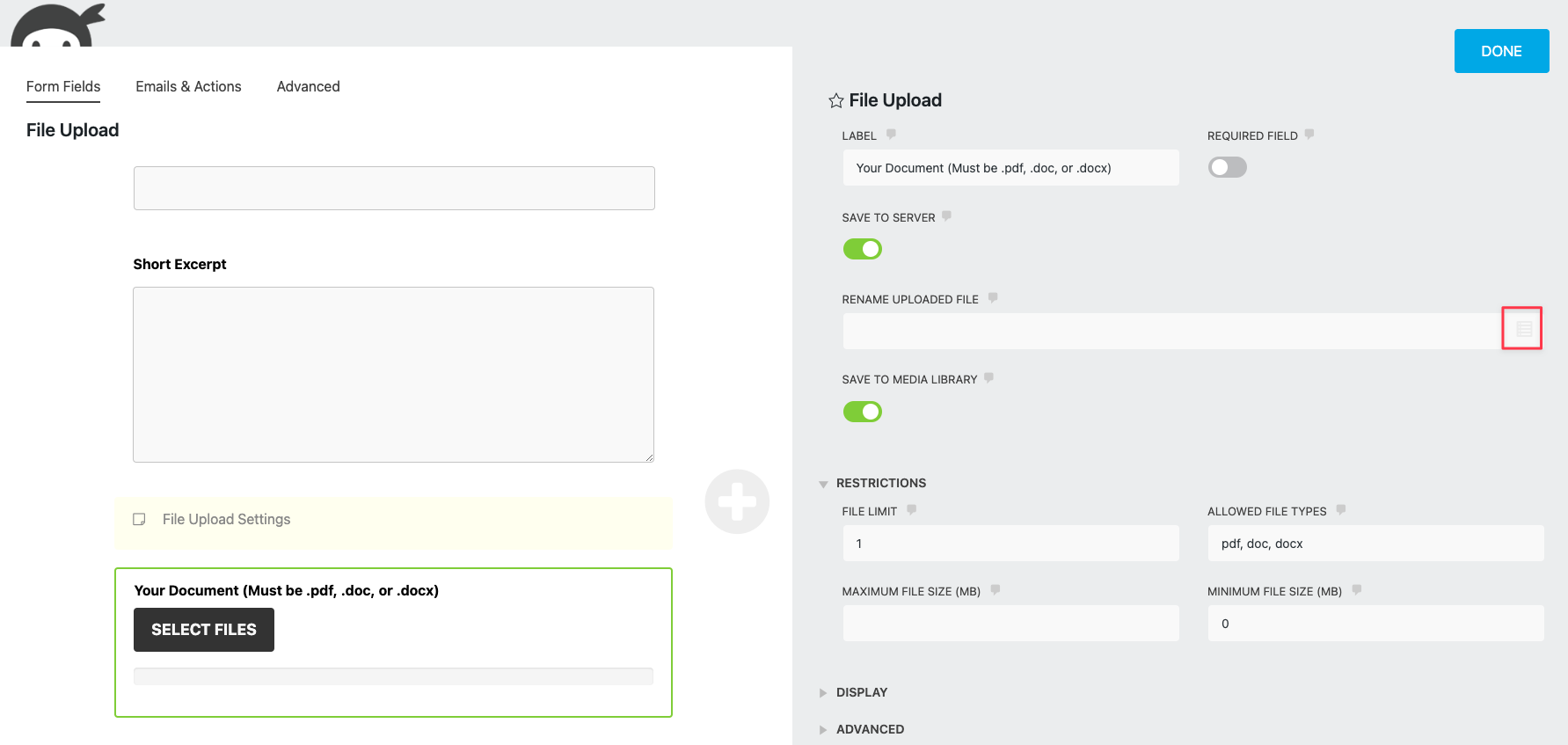Open the Advanced tab

(308, 86)
